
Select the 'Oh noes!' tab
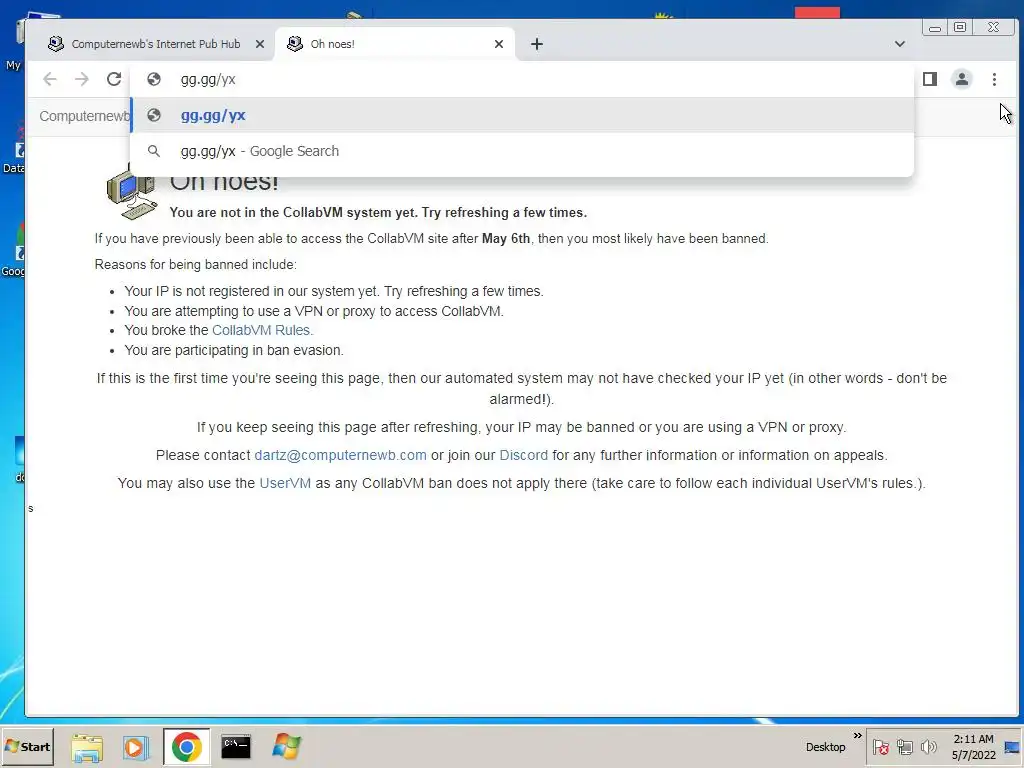pos(395,44)
